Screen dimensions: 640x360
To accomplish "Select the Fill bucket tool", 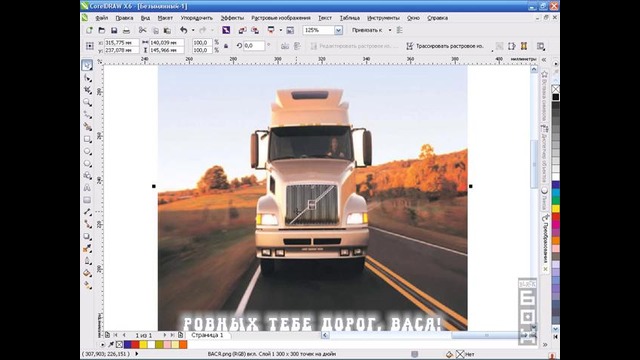I will (x=87, y=273).
